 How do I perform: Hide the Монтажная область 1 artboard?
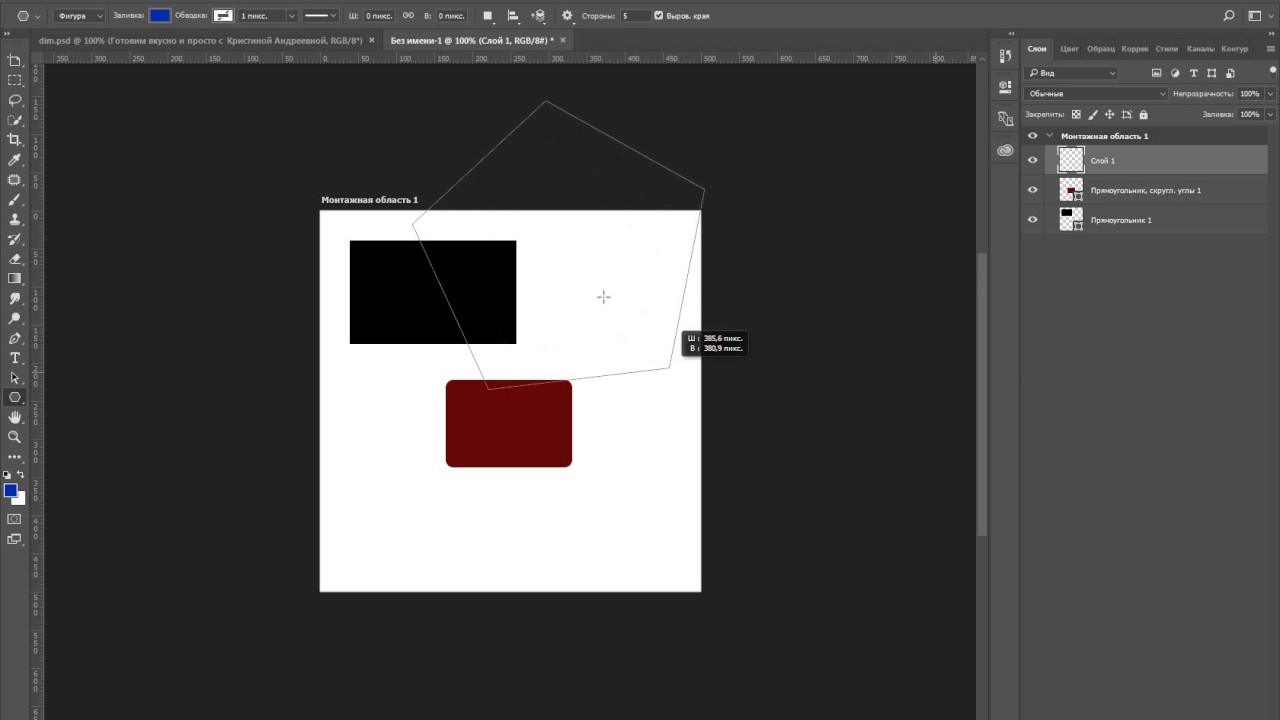pyautogui.click(x=1033, y=135)
